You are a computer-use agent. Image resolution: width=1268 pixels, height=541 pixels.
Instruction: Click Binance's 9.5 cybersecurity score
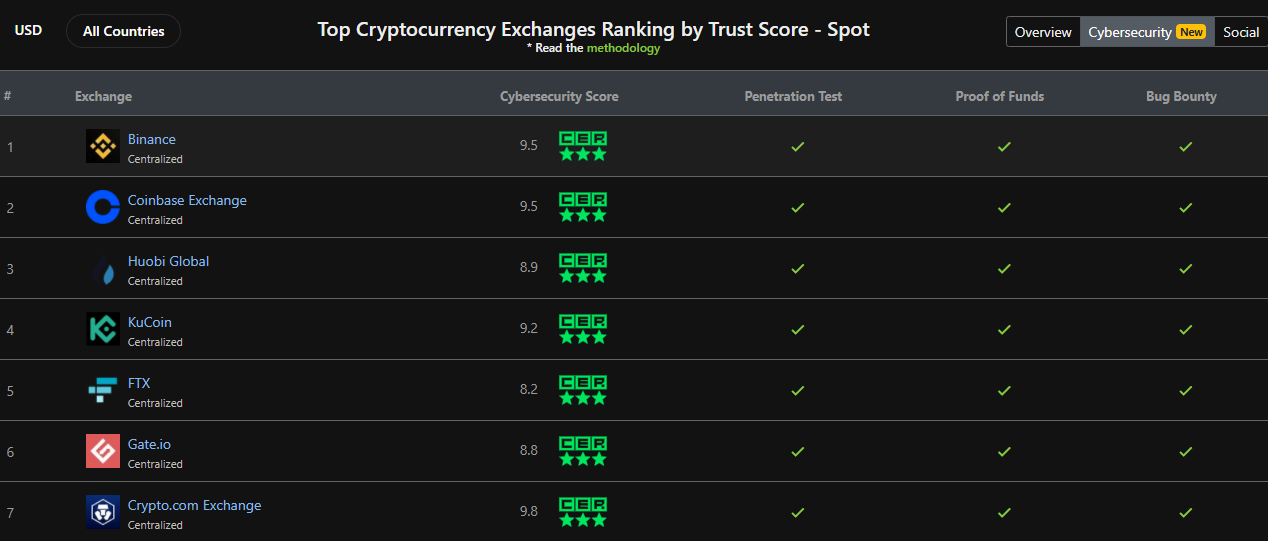point(529,146)
